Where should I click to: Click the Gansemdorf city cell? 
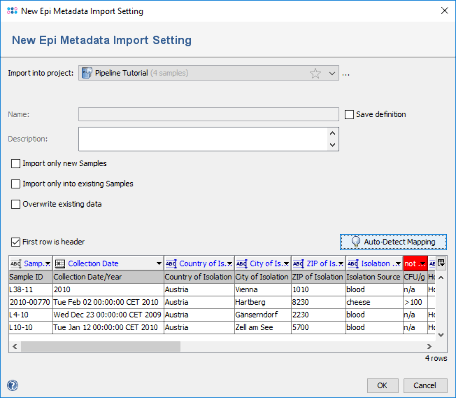click(x=263, y=315)
